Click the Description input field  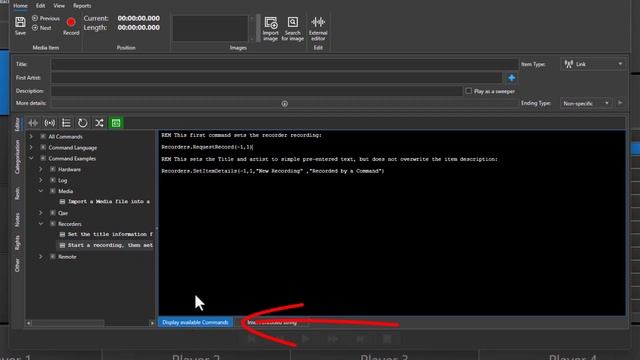257,91
